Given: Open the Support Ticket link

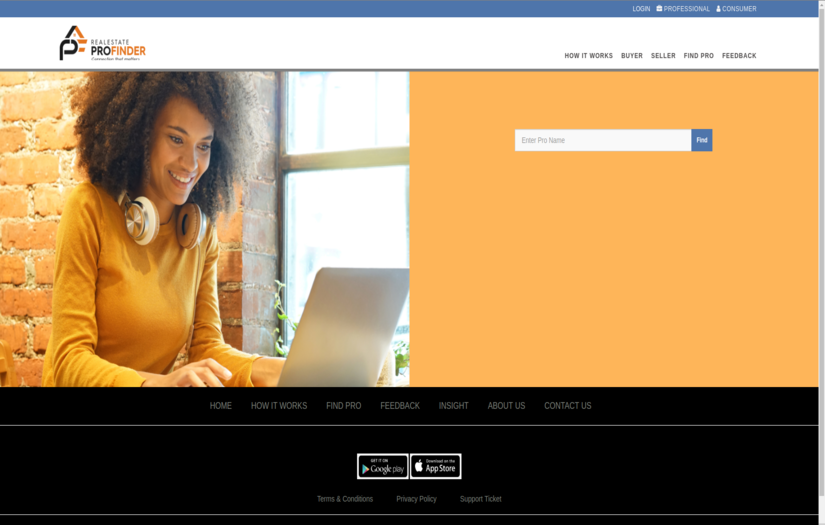Looking at the screenshot, I should 480,499.
